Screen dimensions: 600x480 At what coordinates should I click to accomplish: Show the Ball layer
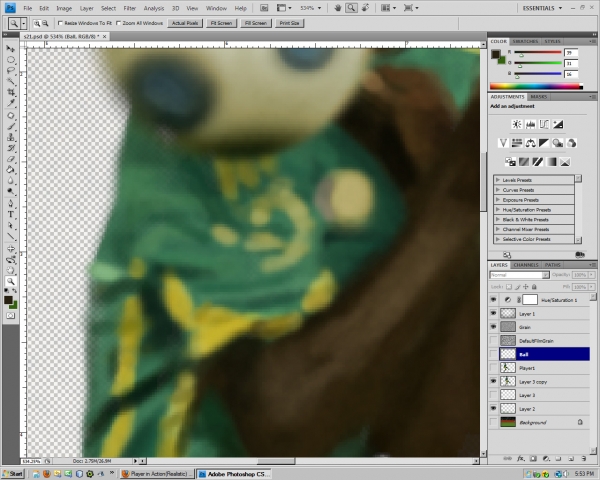pos(493,354)
